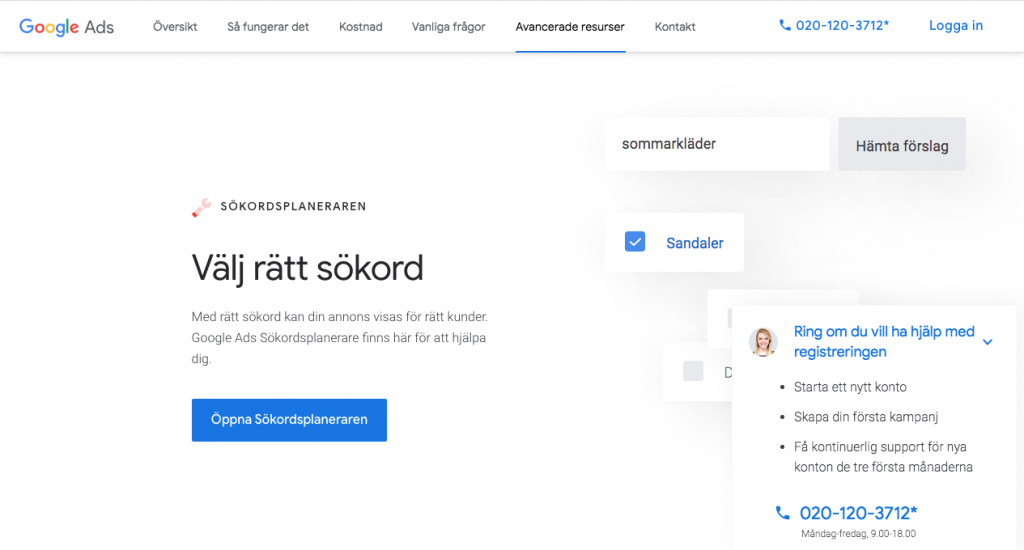Click Skapa din första kampanj bullet

pyautogui.click(x=866, y=417)
